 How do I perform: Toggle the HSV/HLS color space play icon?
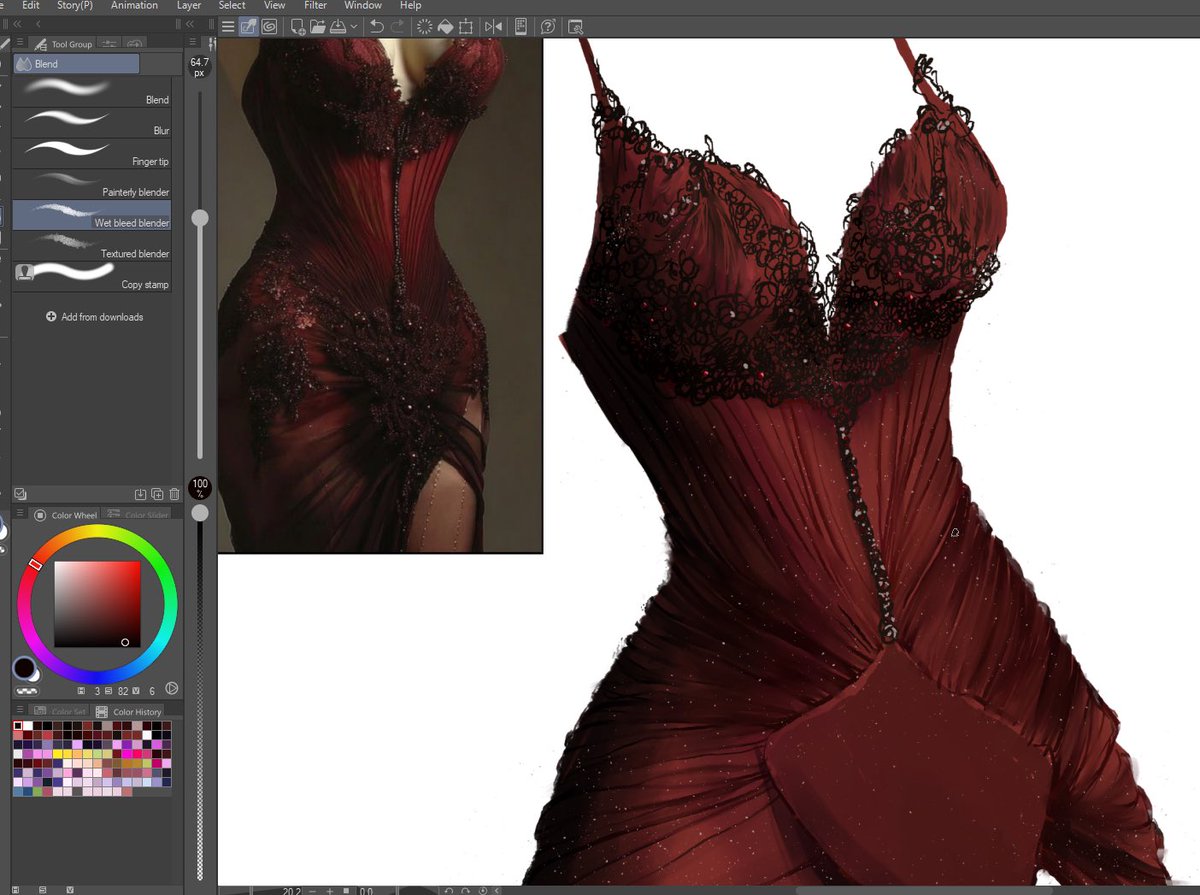[171, 688]
